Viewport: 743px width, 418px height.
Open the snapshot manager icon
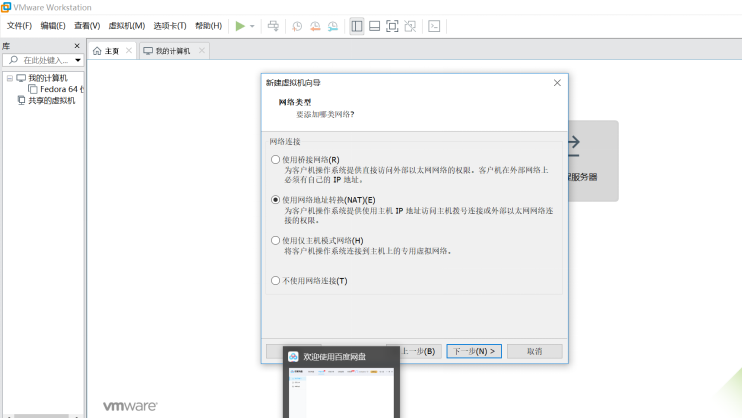333,27
